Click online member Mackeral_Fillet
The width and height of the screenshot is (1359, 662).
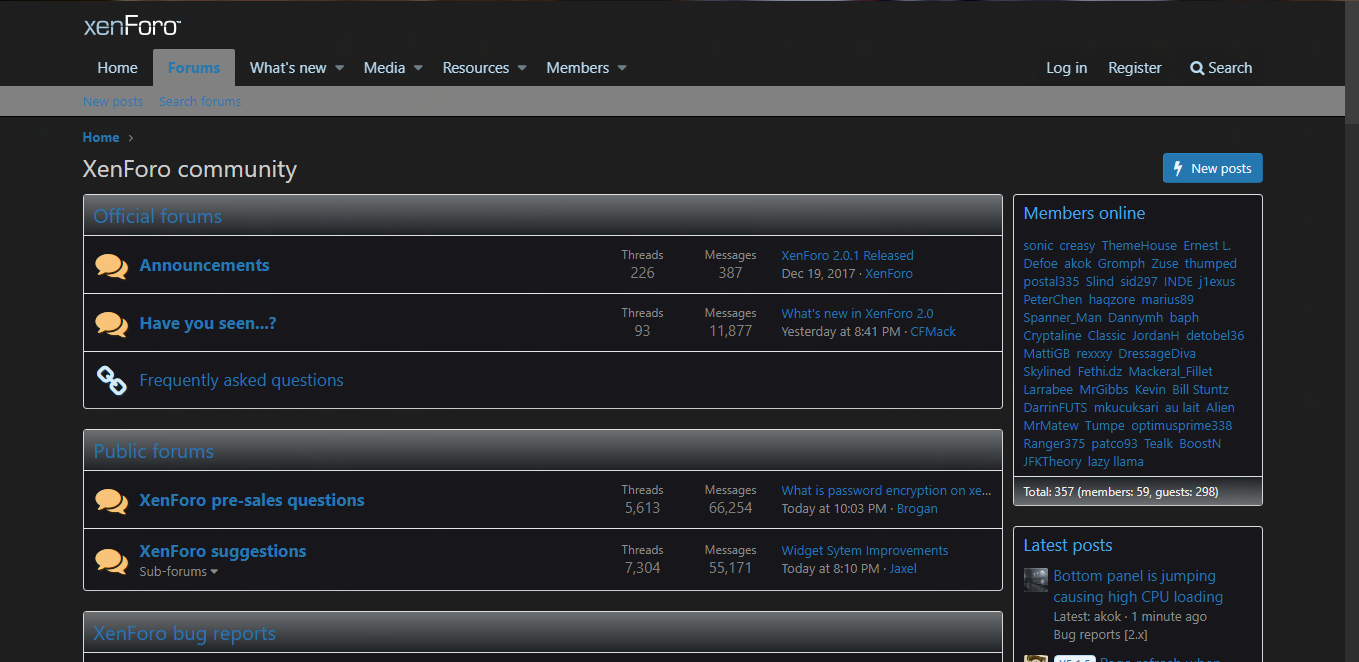(x=1170, y=371)
